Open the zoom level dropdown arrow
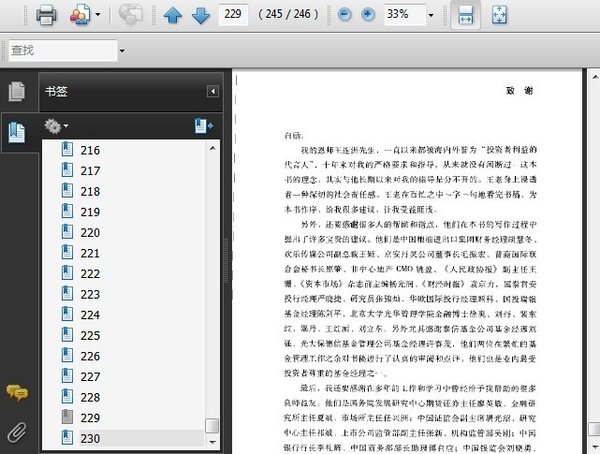600x454 pixels. 431,15
